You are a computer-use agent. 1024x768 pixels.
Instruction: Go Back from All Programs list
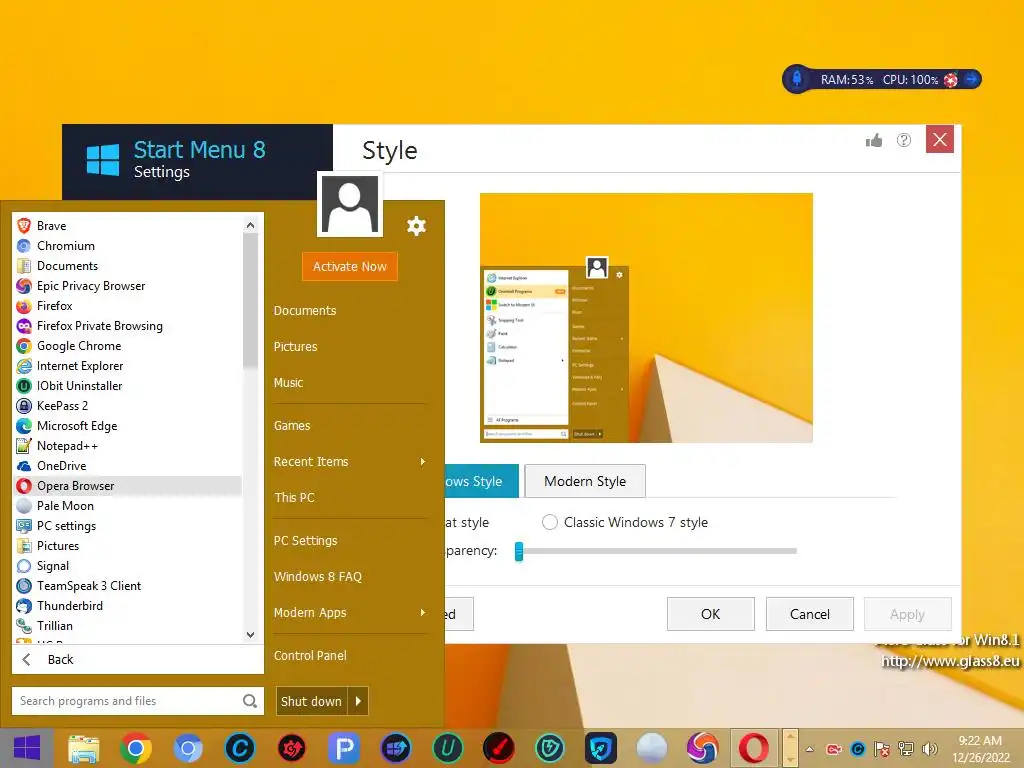pyautogui.click(x=138, y=660)
